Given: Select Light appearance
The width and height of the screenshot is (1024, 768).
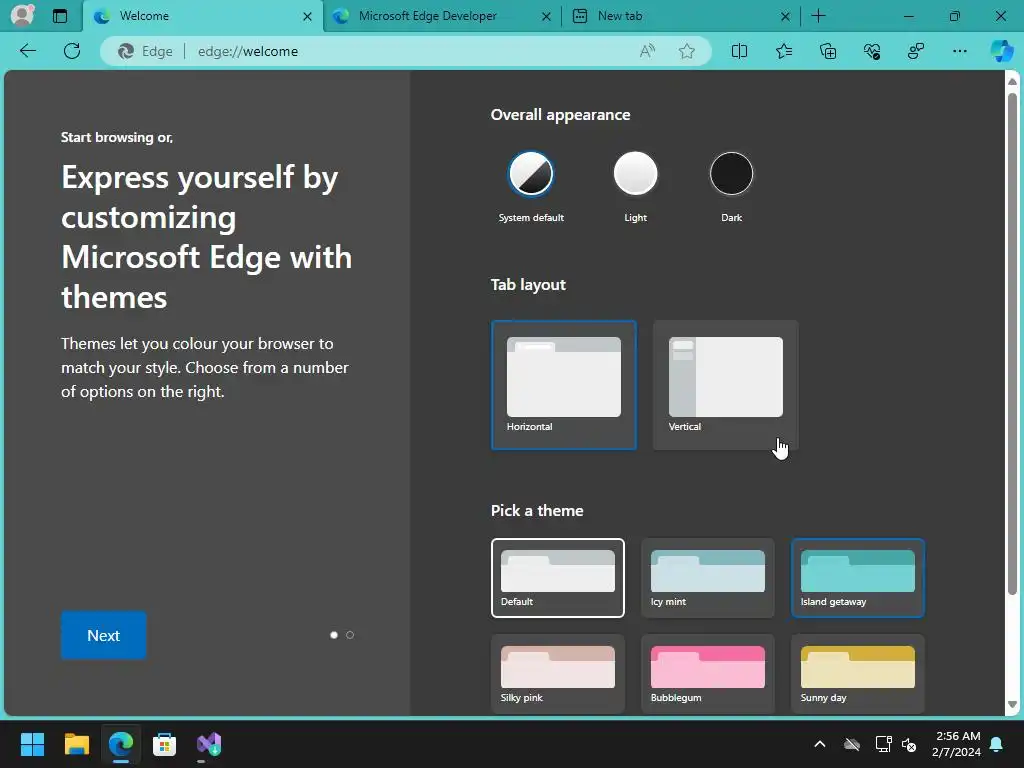Looking at the screenshot, I should tap(635, 174).
